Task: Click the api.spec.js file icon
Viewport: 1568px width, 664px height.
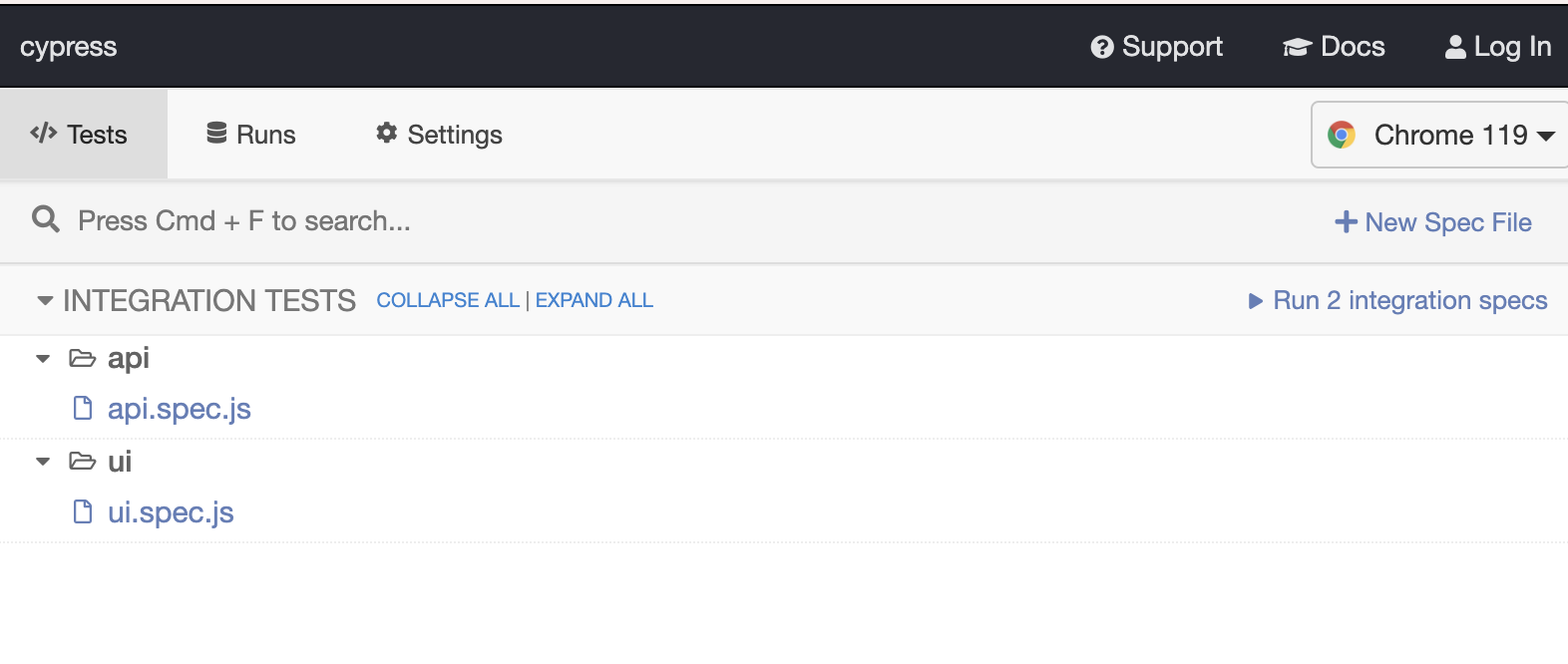Action: click(83, 408)
